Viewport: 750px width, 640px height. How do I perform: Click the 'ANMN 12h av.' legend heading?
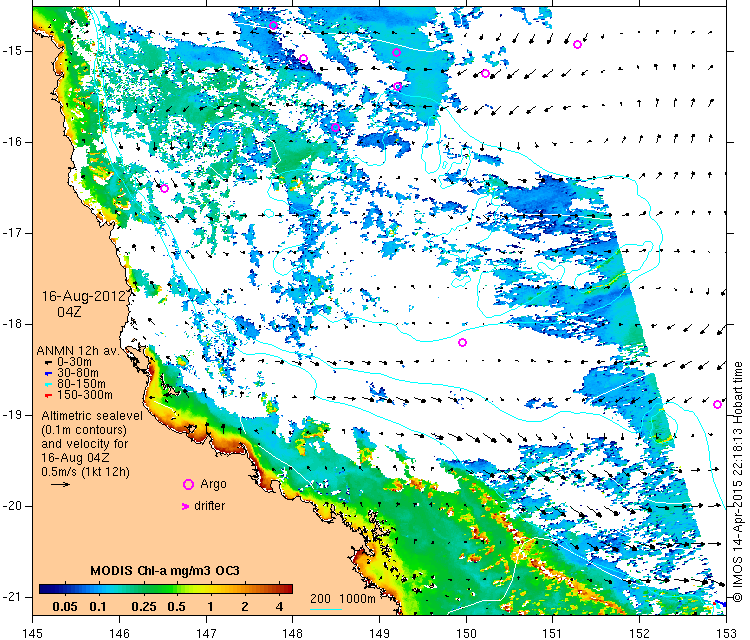78,351
